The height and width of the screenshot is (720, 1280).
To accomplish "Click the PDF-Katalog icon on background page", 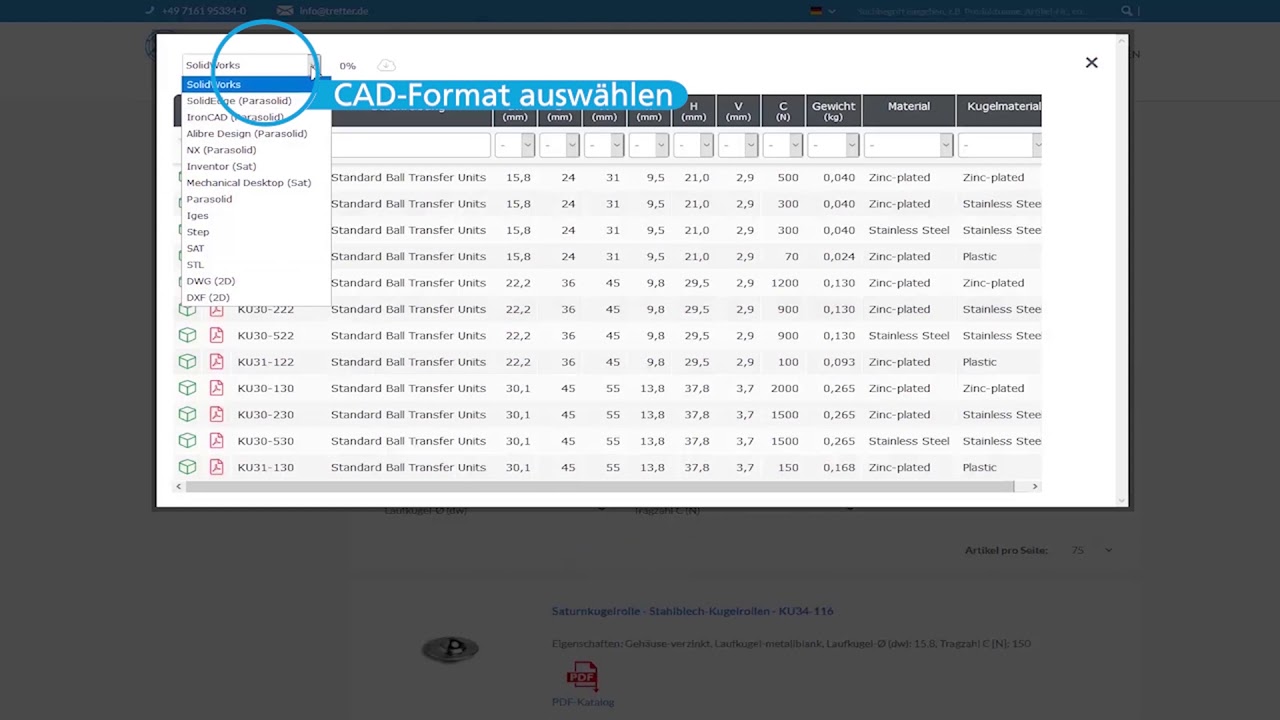I will 582,676.
